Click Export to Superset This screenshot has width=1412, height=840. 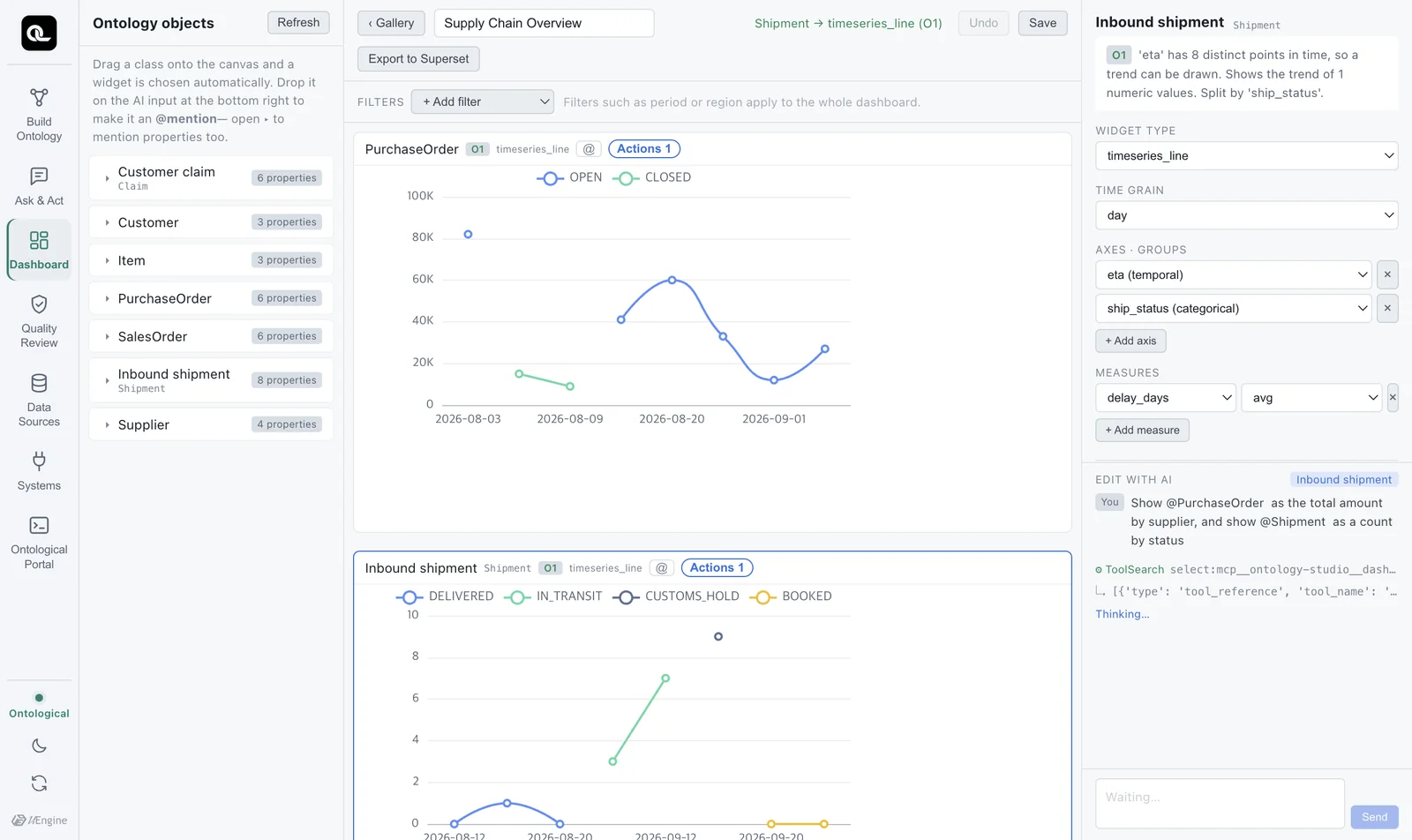pos(418,58)
